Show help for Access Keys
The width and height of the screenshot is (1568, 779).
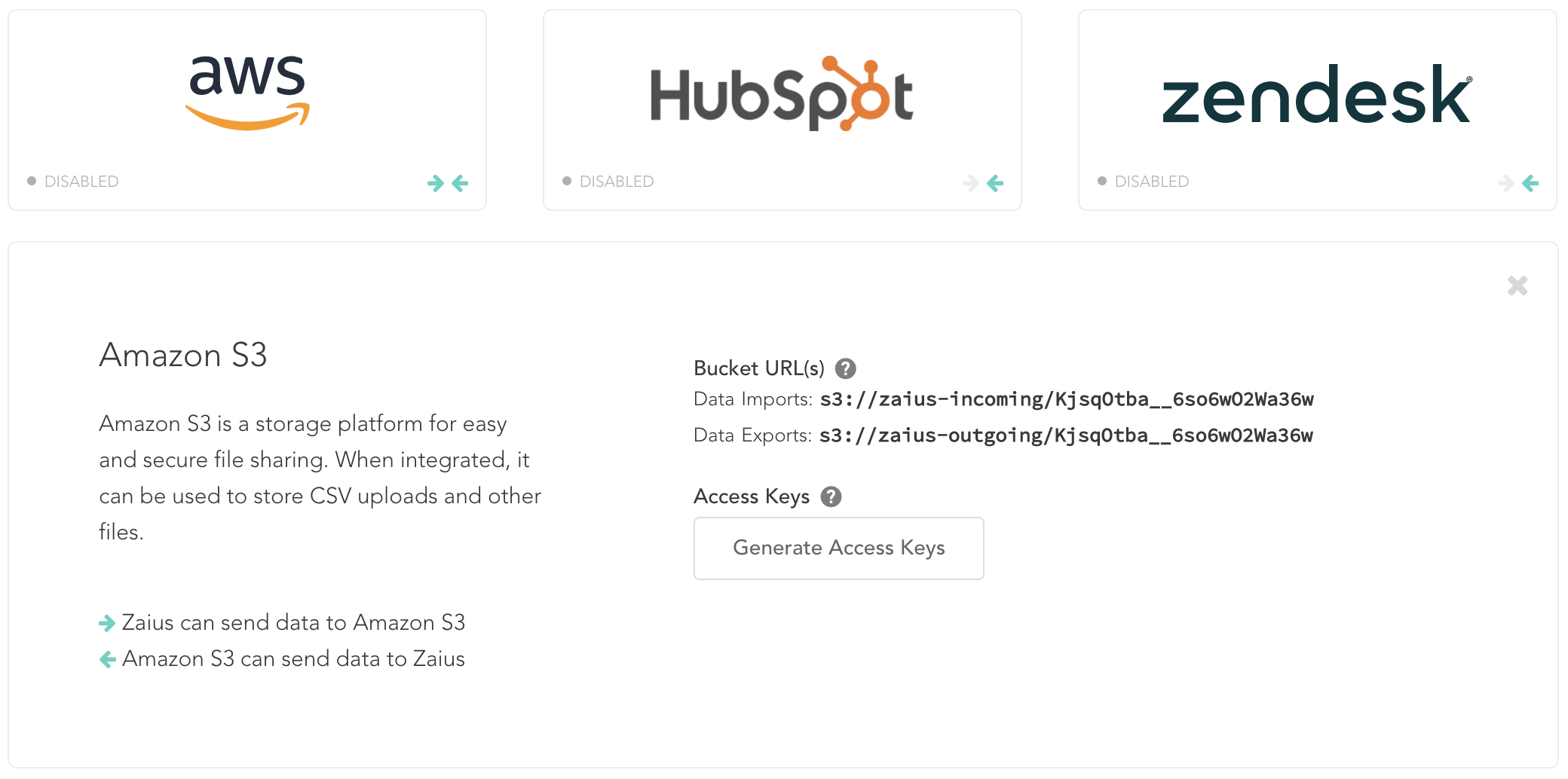(831, 496)
